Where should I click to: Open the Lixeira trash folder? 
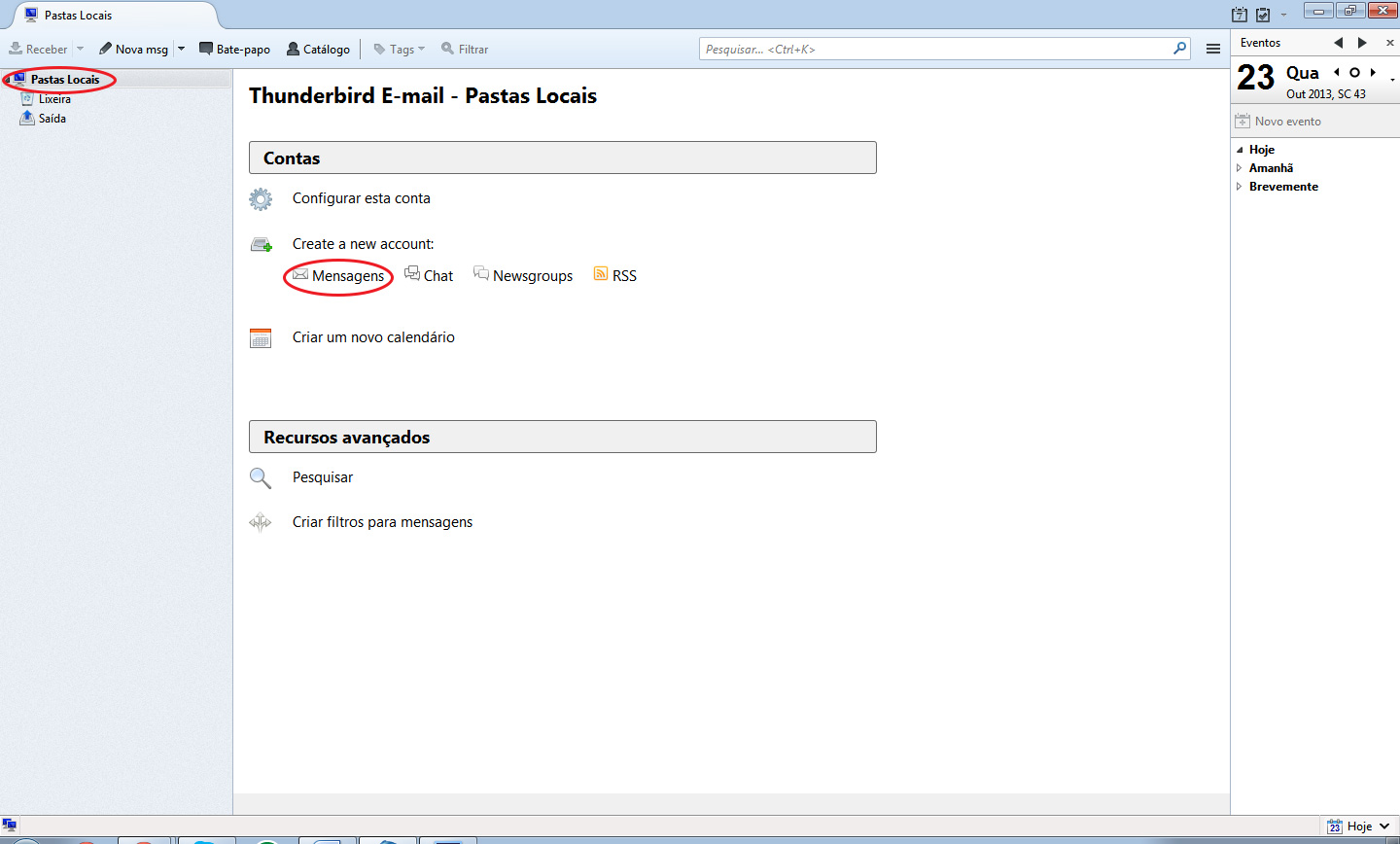click(x=54, y=99)
